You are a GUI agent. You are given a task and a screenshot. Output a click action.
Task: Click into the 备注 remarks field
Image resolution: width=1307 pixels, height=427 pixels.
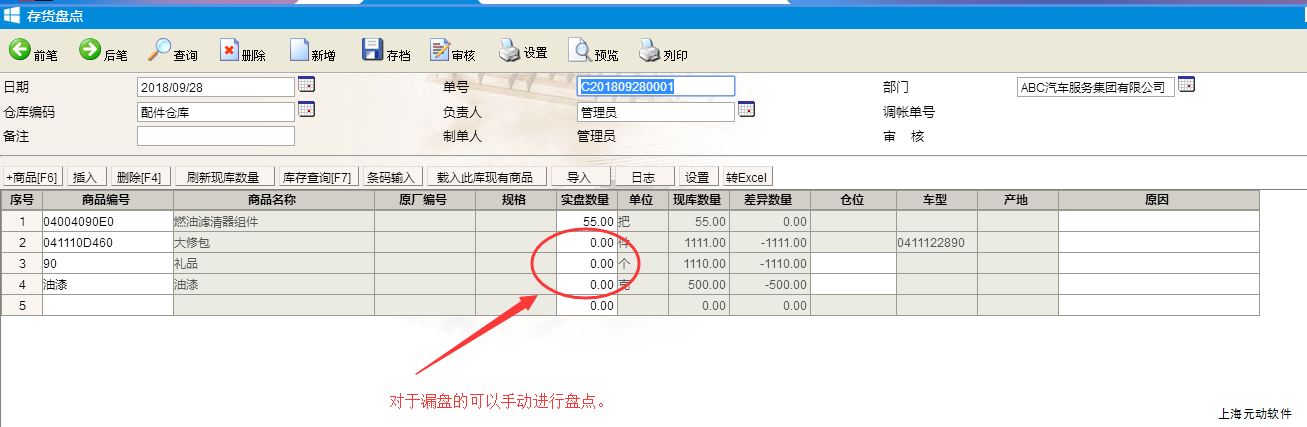[x=215, y=136]
